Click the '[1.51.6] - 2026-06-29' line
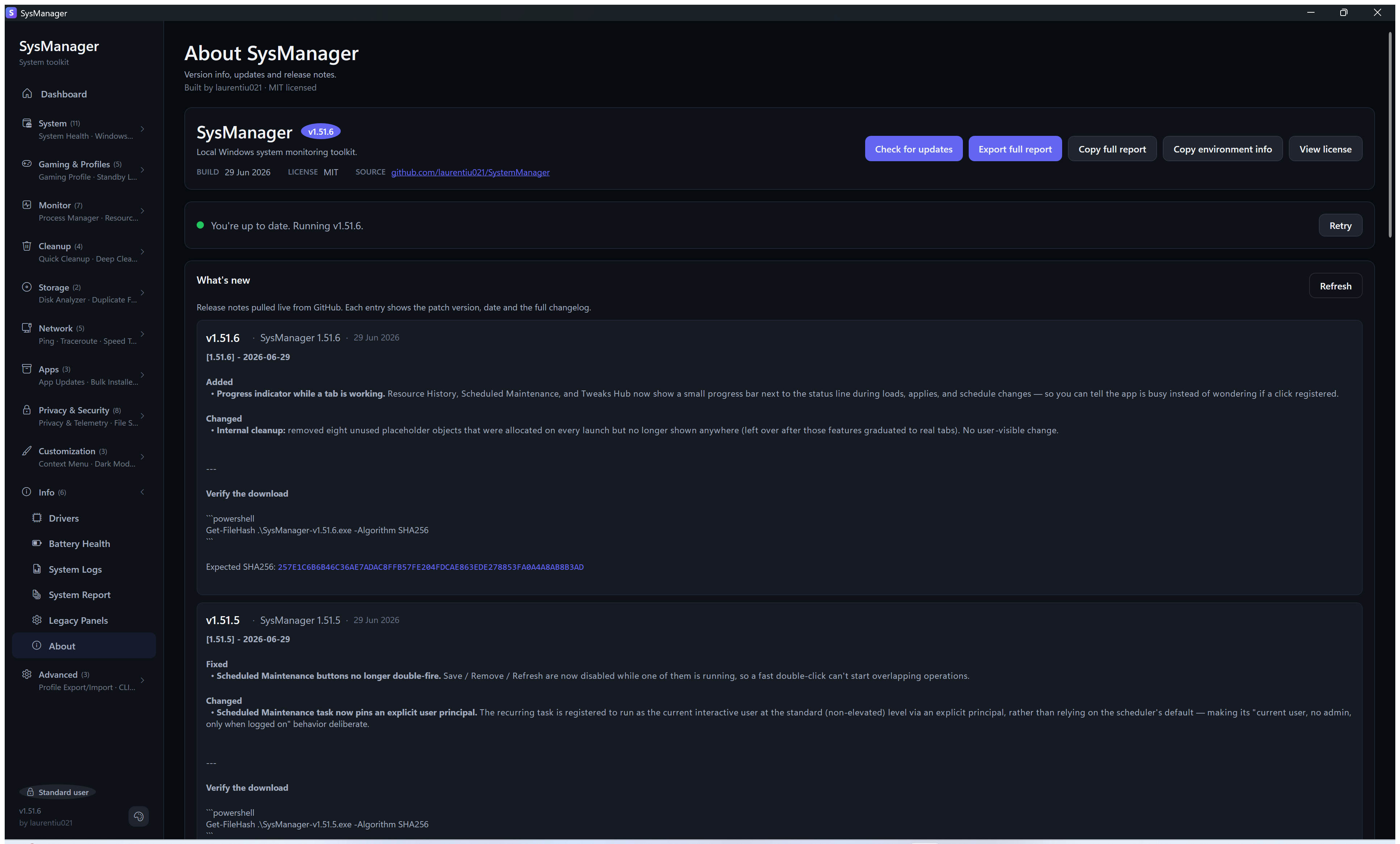Image resolution: width=1400 pixels, height=844 pixels. tap(248, 357)
